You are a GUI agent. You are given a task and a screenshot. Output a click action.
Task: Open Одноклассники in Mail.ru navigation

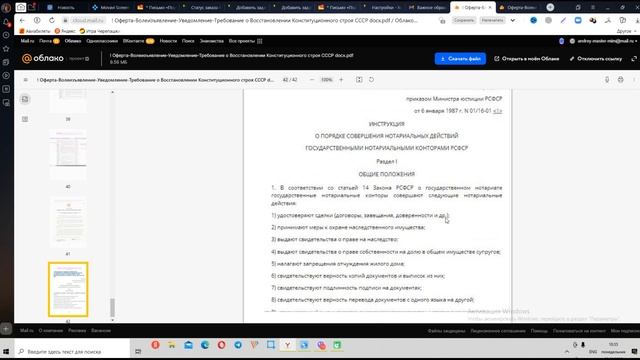pyautogui.click(x=102, y=41)
